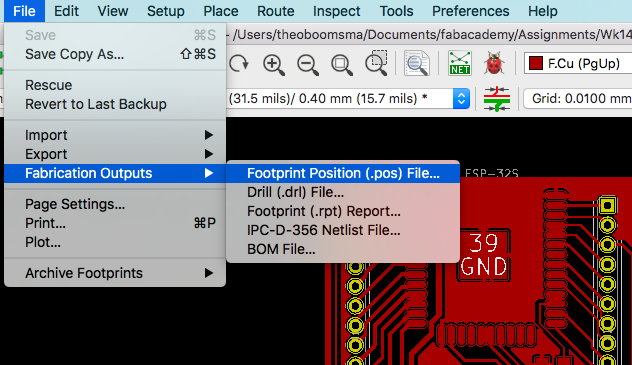This screenshot has width=632, height=365.
Task: Choose Print... in the File menu
Action: point(115,223)
